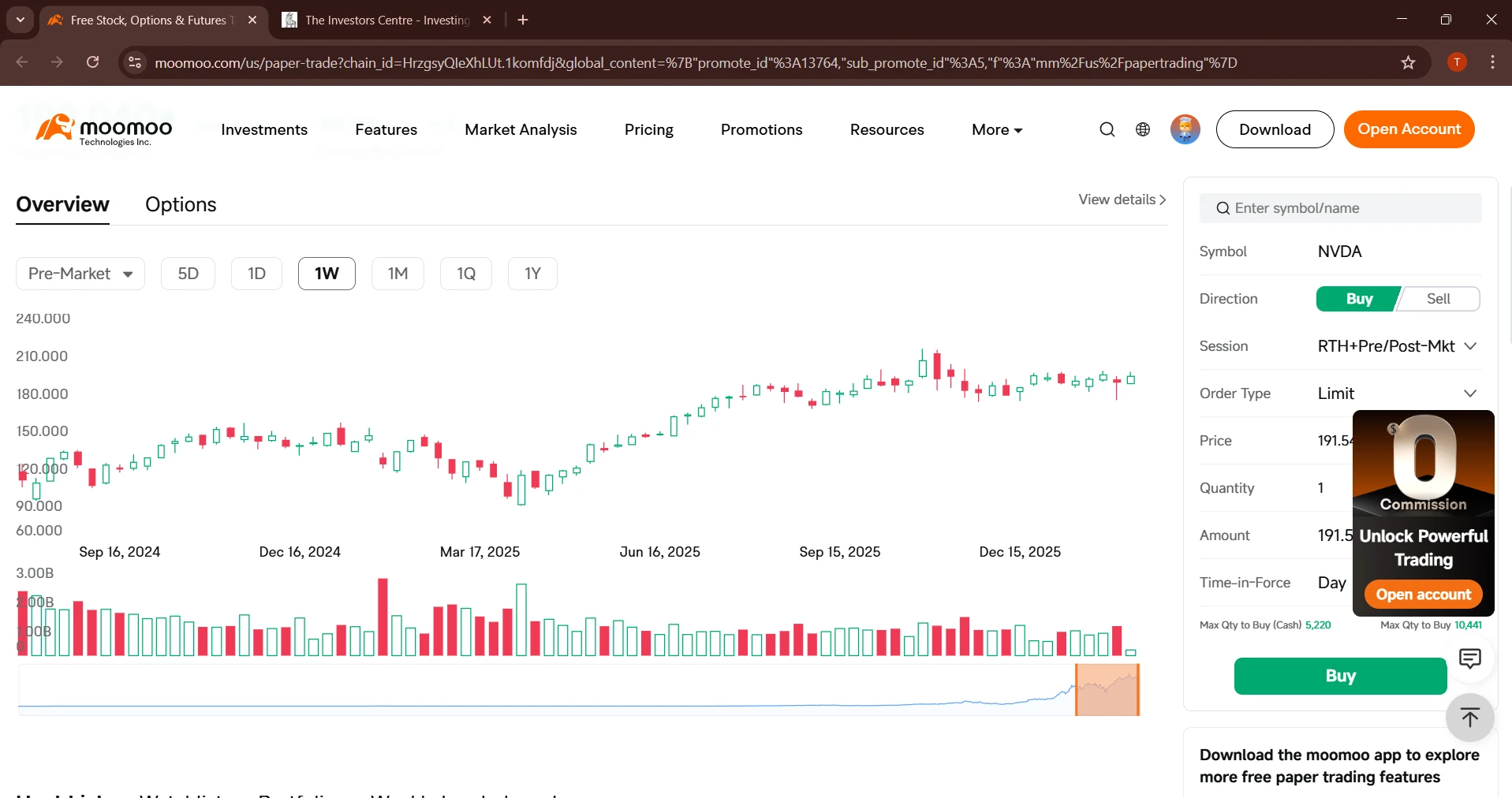Select Buy direction
Viewport: 1512px width, 798px height.
1359,299
